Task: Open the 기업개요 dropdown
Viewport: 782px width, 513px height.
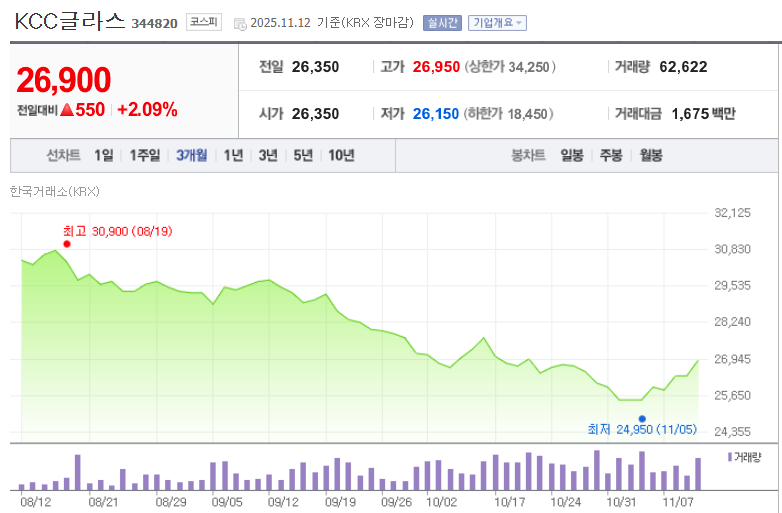Action: tap(497, 23)
